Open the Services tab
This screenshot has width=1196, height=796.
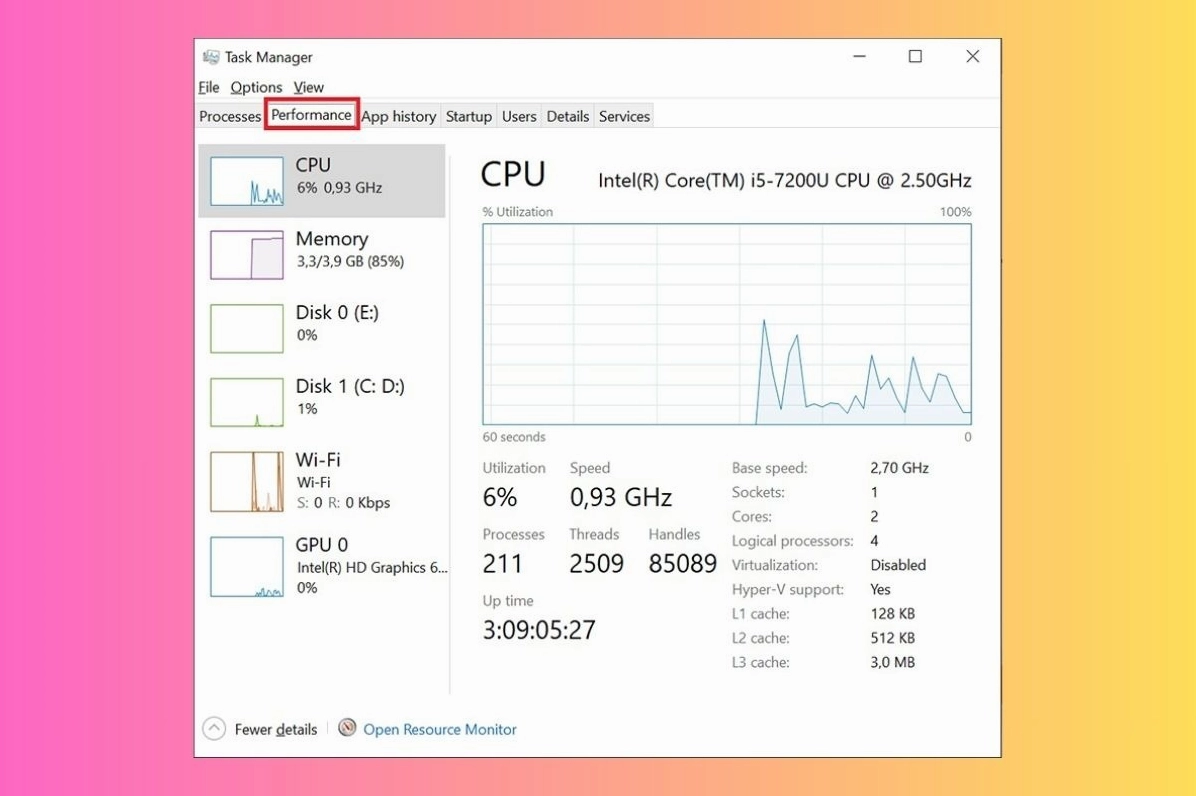(624, 116)
